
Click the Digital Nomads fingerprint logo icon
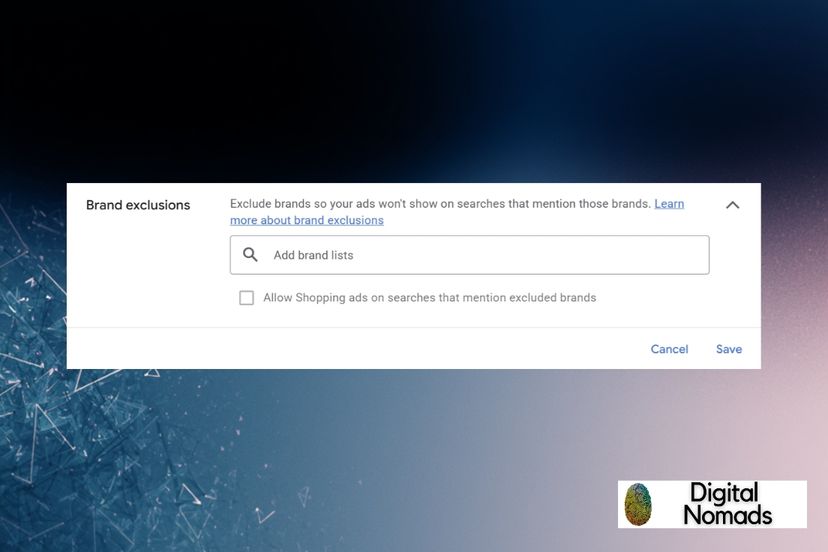click(x=637, y=504)
